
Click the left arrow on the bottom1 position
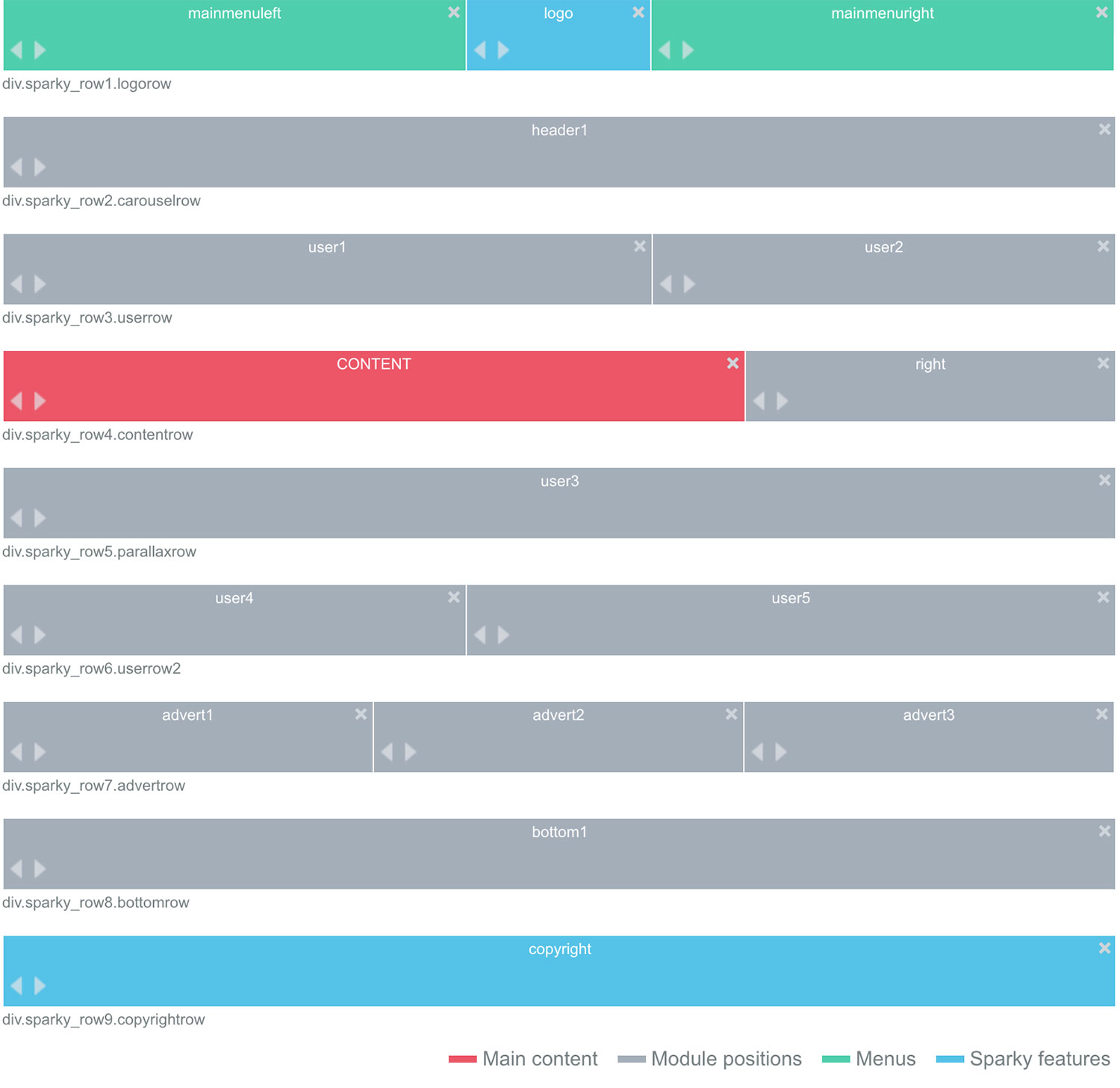click(x=16, y=868)
